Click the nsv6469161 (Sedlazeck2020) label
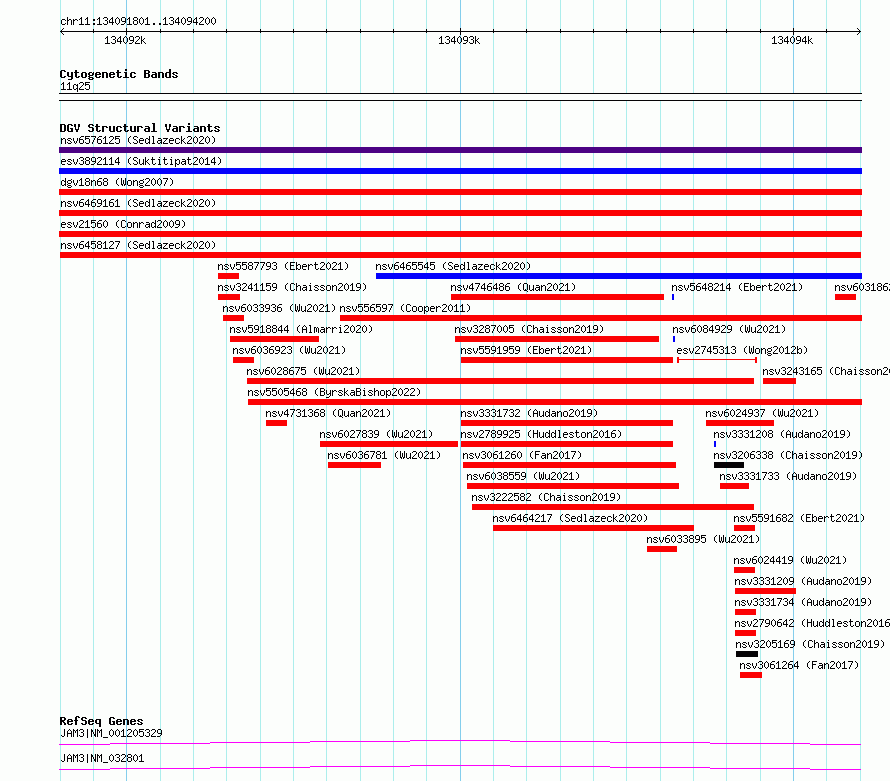This screenshot has width=890, height=781. click(138, 203)
